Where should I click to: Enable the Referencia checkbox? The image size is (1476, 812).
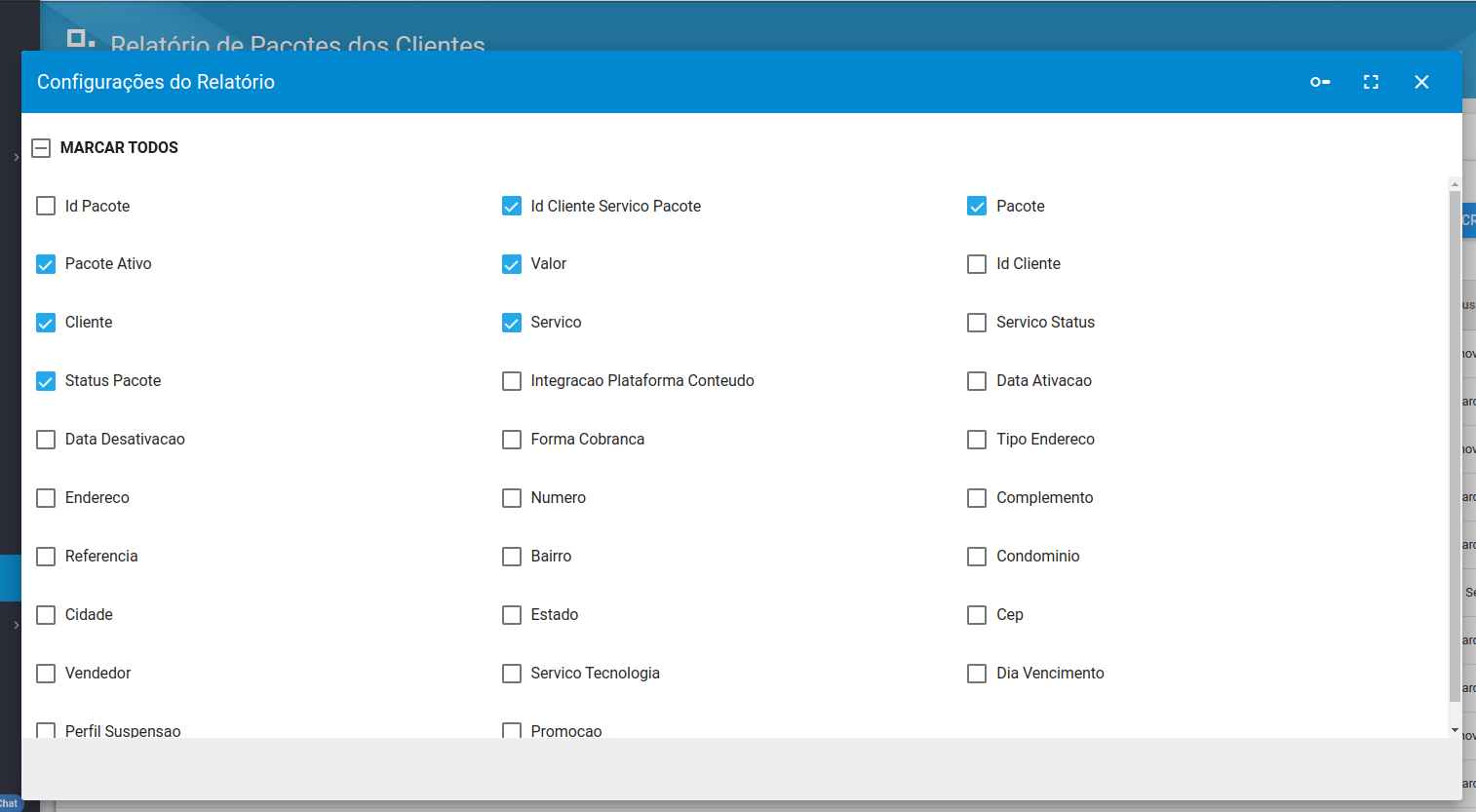46,557
